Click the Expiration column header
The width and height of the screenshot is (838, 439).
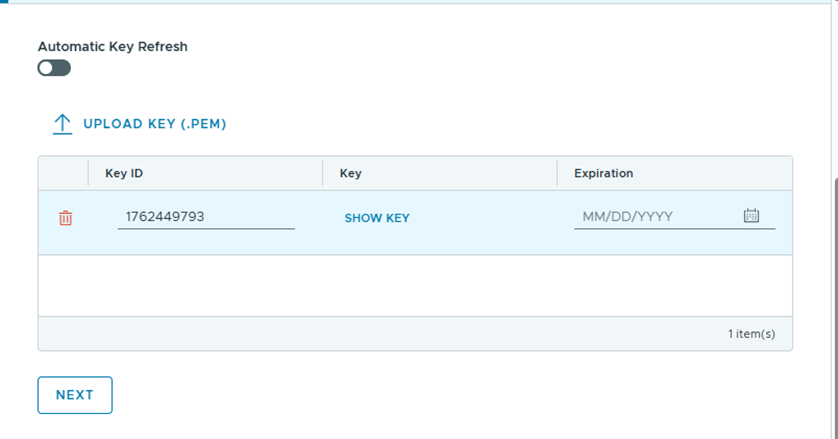[x=603, y=173]
